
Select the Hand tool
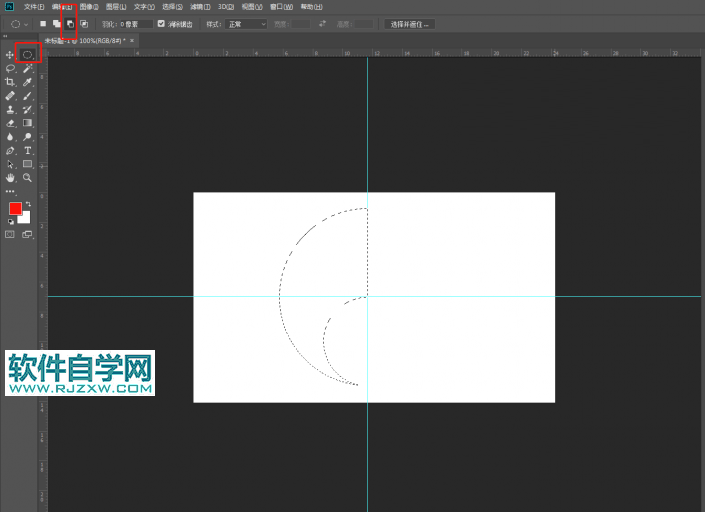click(10, 177)
